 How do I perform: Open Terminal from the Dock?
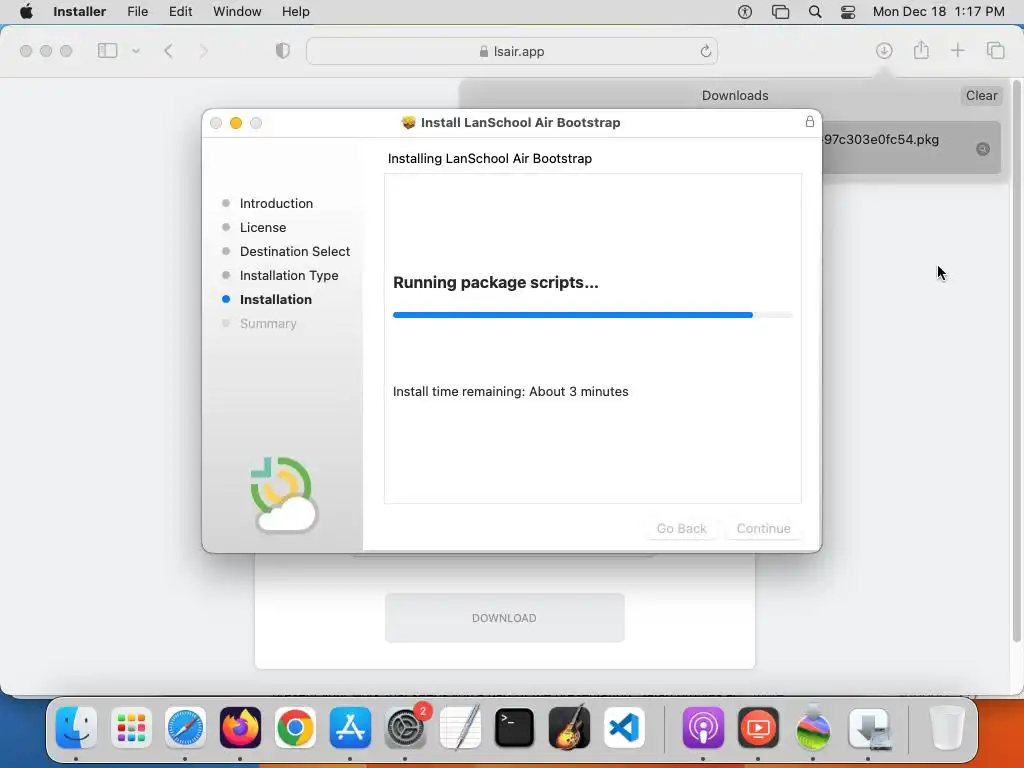pos(515,727)
